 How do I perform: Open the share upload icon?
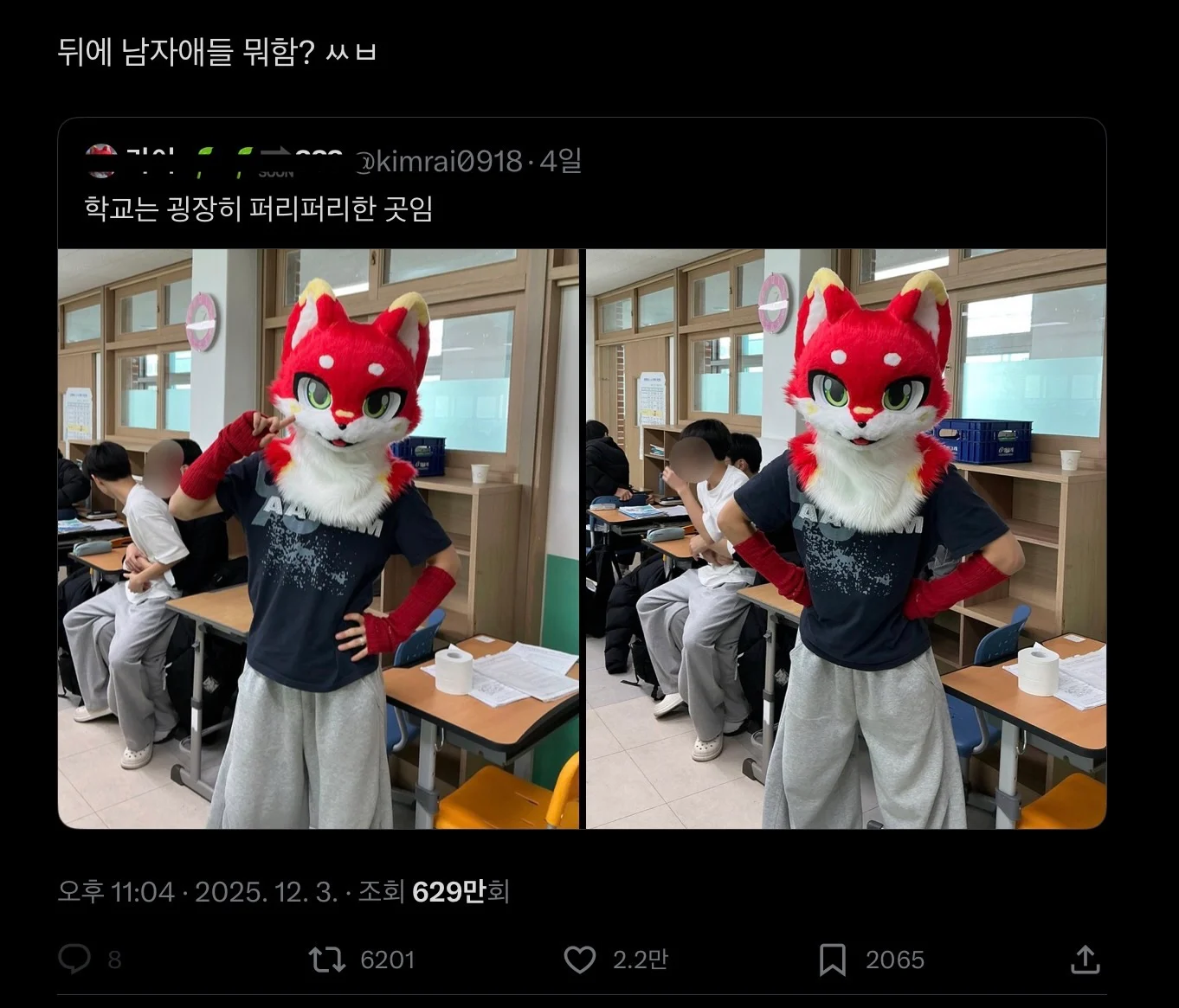pyautogui.click(x=1085, y=959)
